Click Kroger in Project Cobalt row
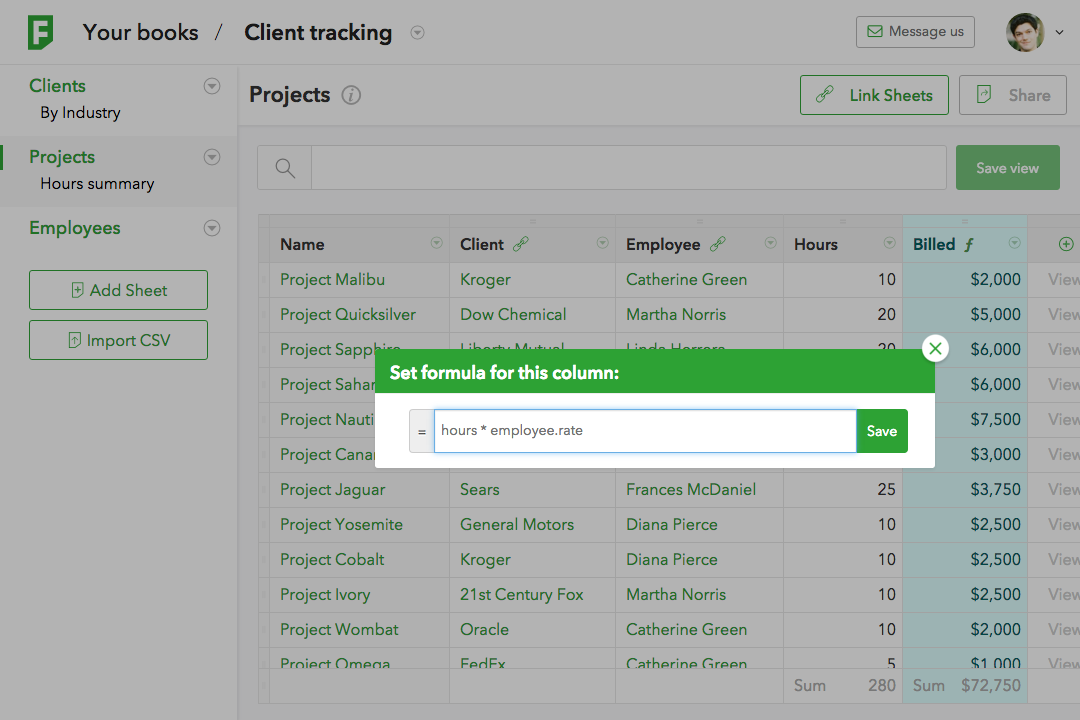 coord(485,560)
